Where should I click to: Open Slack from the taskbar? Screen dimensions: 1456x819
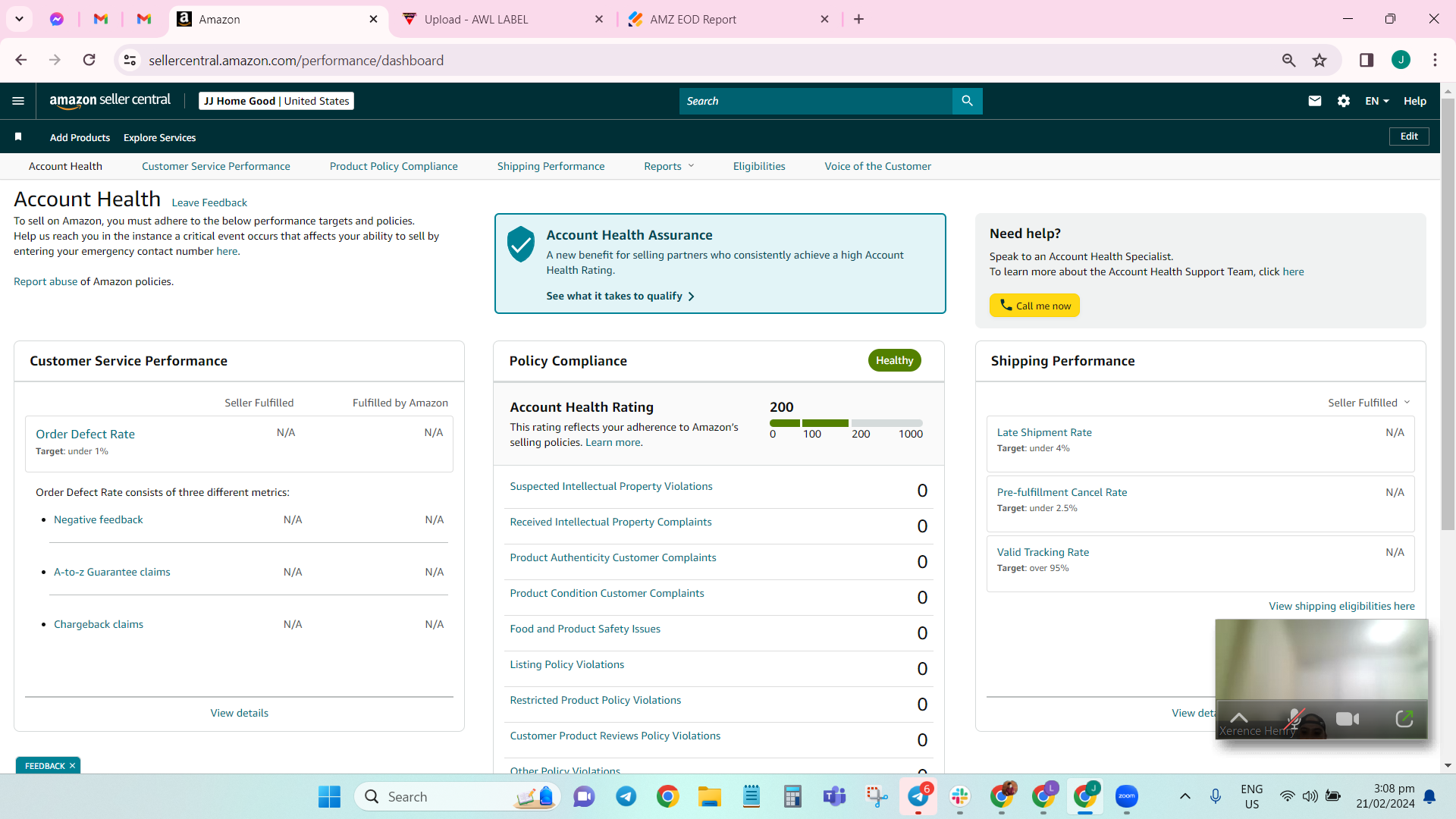[960, 796]
